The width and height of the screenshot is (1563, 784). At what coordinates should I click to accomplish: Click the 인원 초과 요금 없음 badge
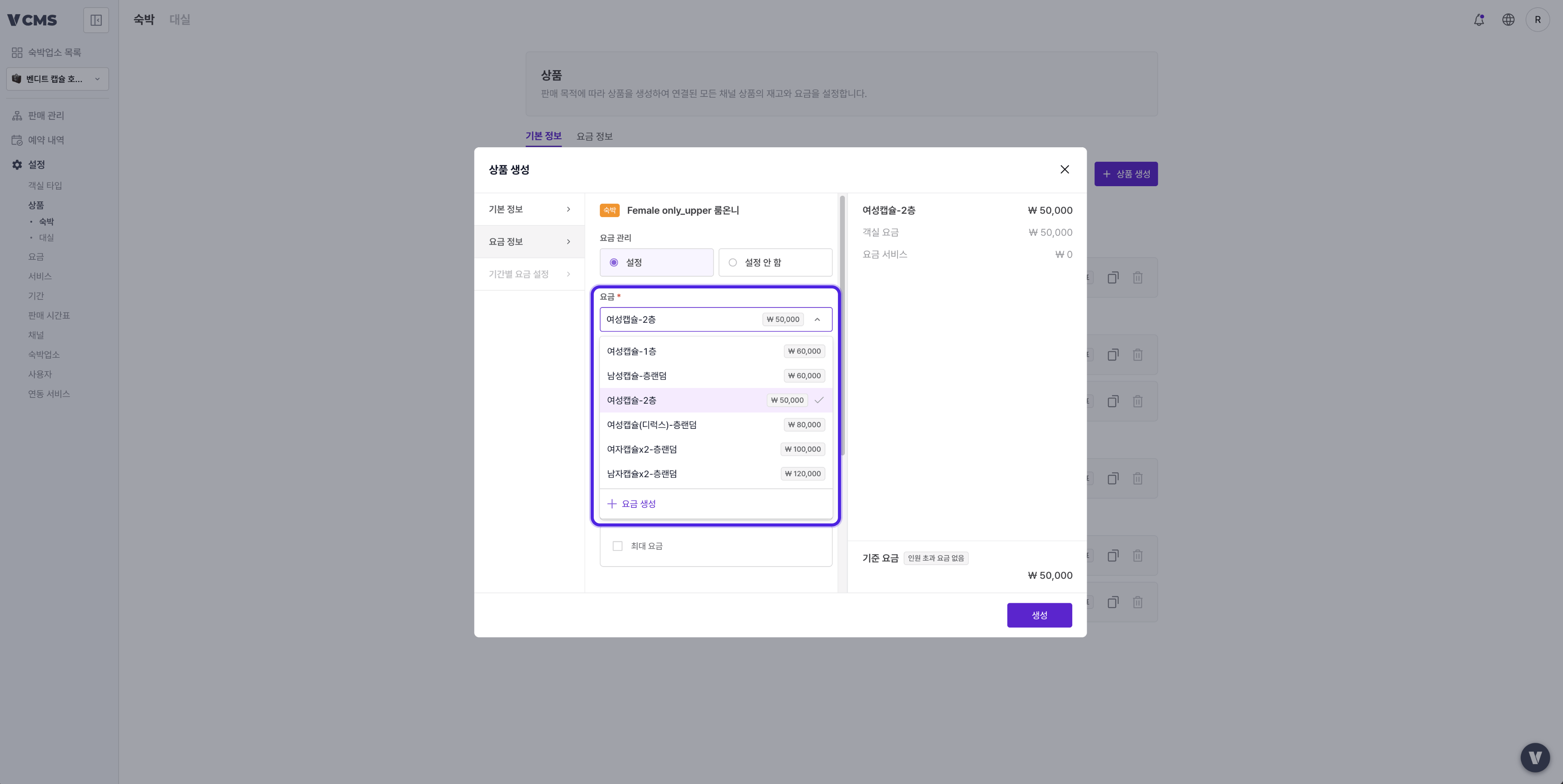pos(936,558)
